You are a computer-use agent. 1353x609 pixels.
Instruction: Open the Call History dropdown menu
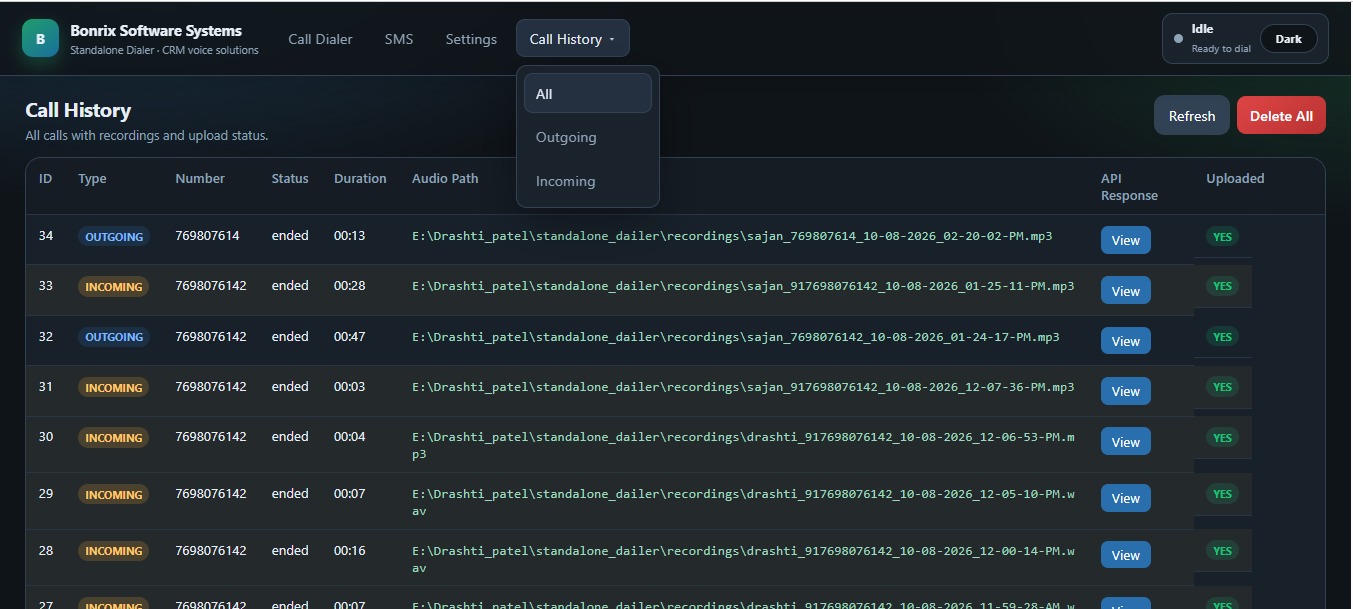click(x=573, y=39)
